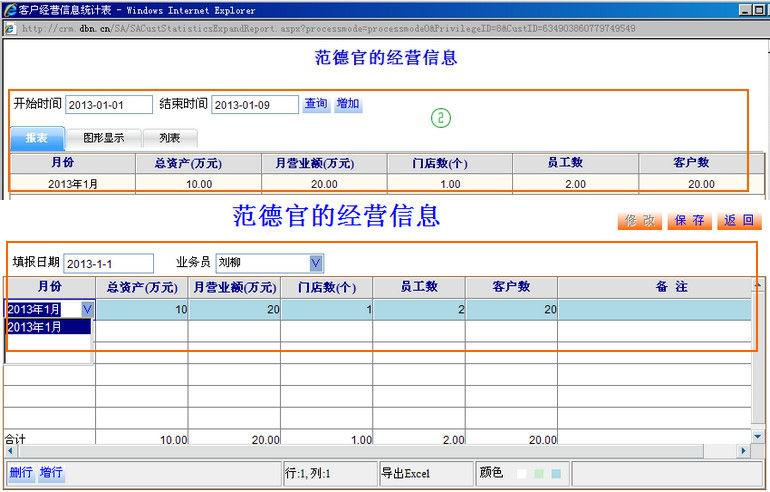Click the orange 修改 edit button

(640, 221)
